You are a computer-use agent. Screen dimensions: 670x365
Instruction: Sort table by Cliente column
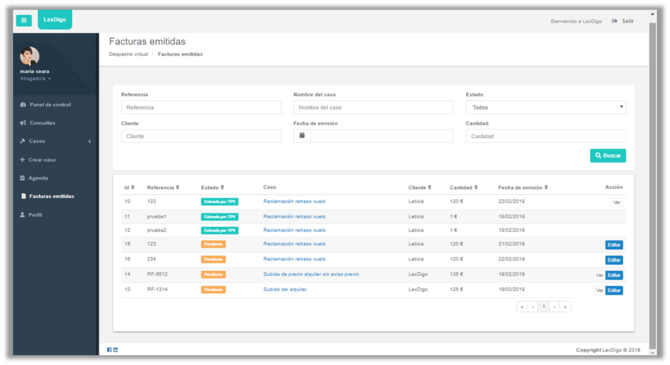tap(420, 188)
